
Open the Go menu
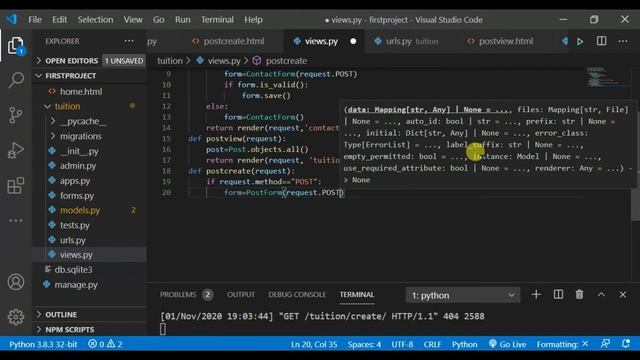(159, 20)
